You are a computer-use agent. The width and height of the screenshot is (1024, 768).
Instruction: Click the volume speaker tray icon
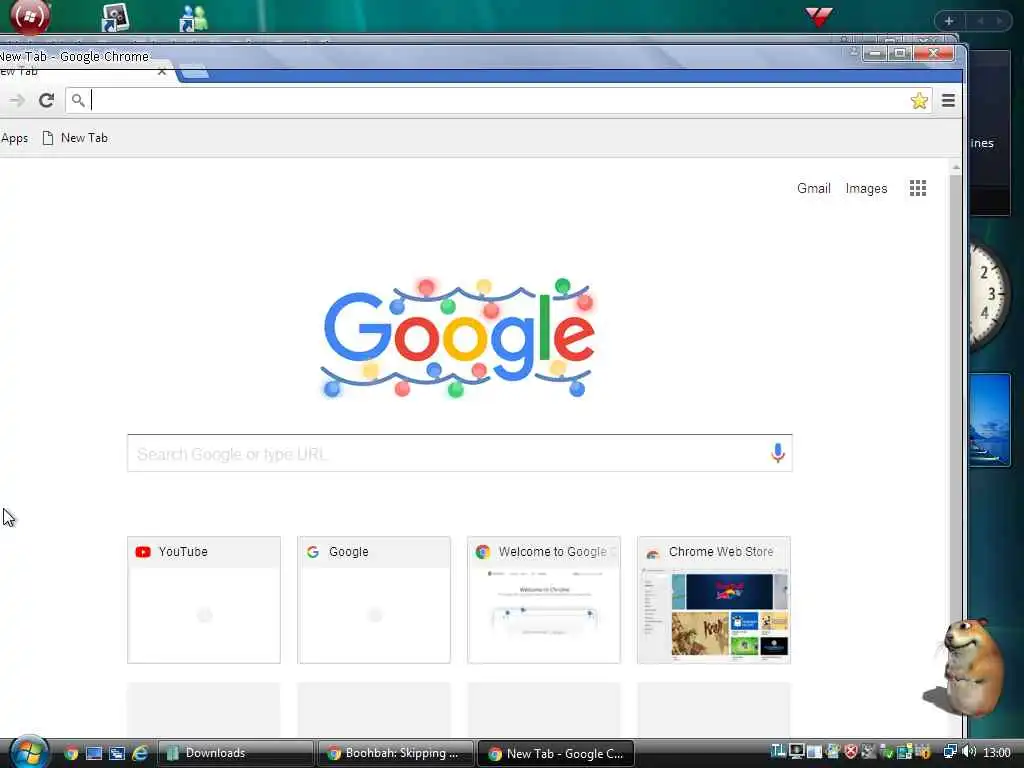[x=969, y=752]
